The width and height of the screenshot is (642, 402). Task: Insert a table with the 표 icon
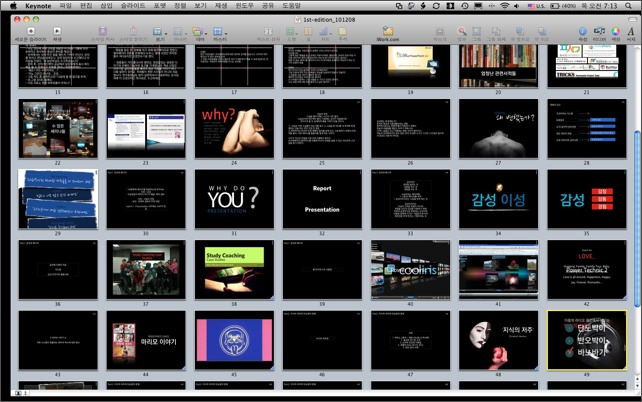[x=308, y=34]
